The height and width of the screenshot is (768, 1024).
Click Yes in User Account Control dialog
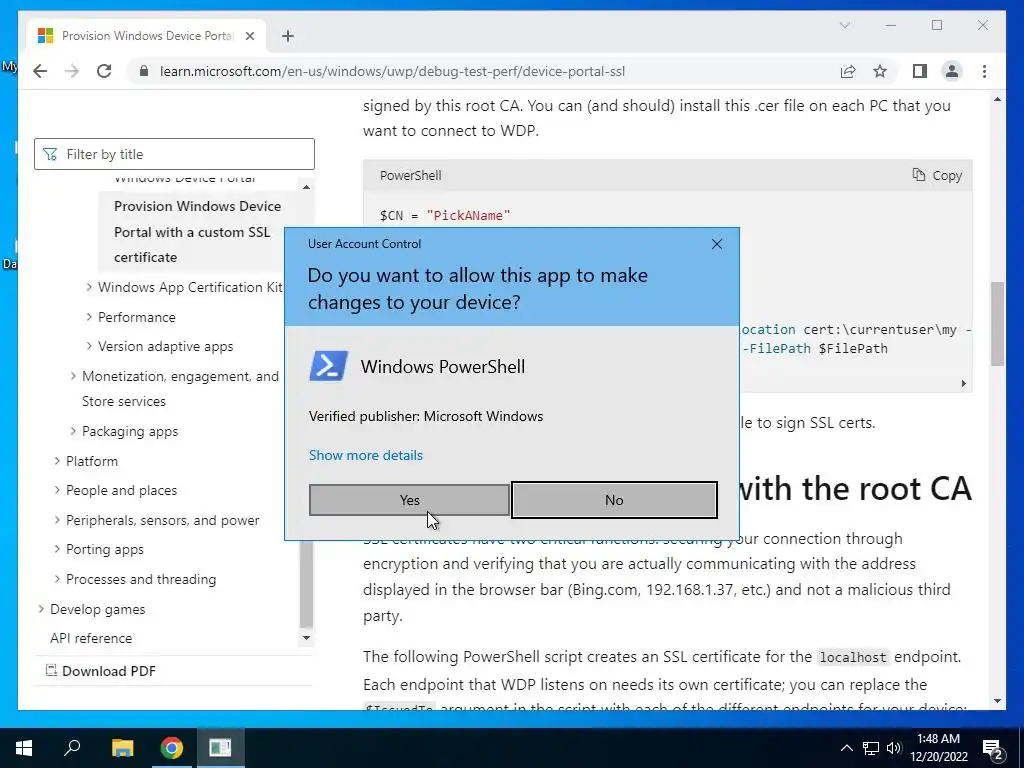409,500
